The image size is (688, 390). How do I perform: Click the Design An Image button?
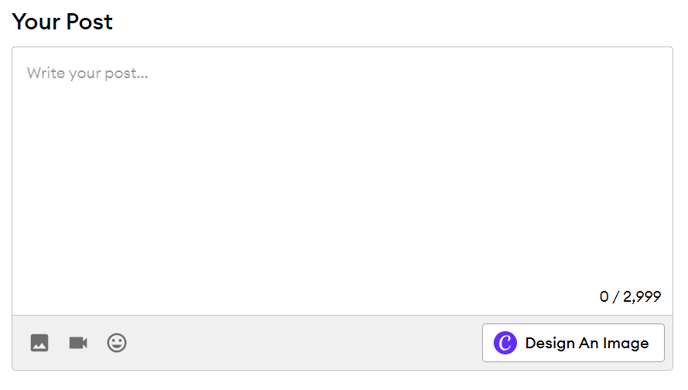point(573,343)
